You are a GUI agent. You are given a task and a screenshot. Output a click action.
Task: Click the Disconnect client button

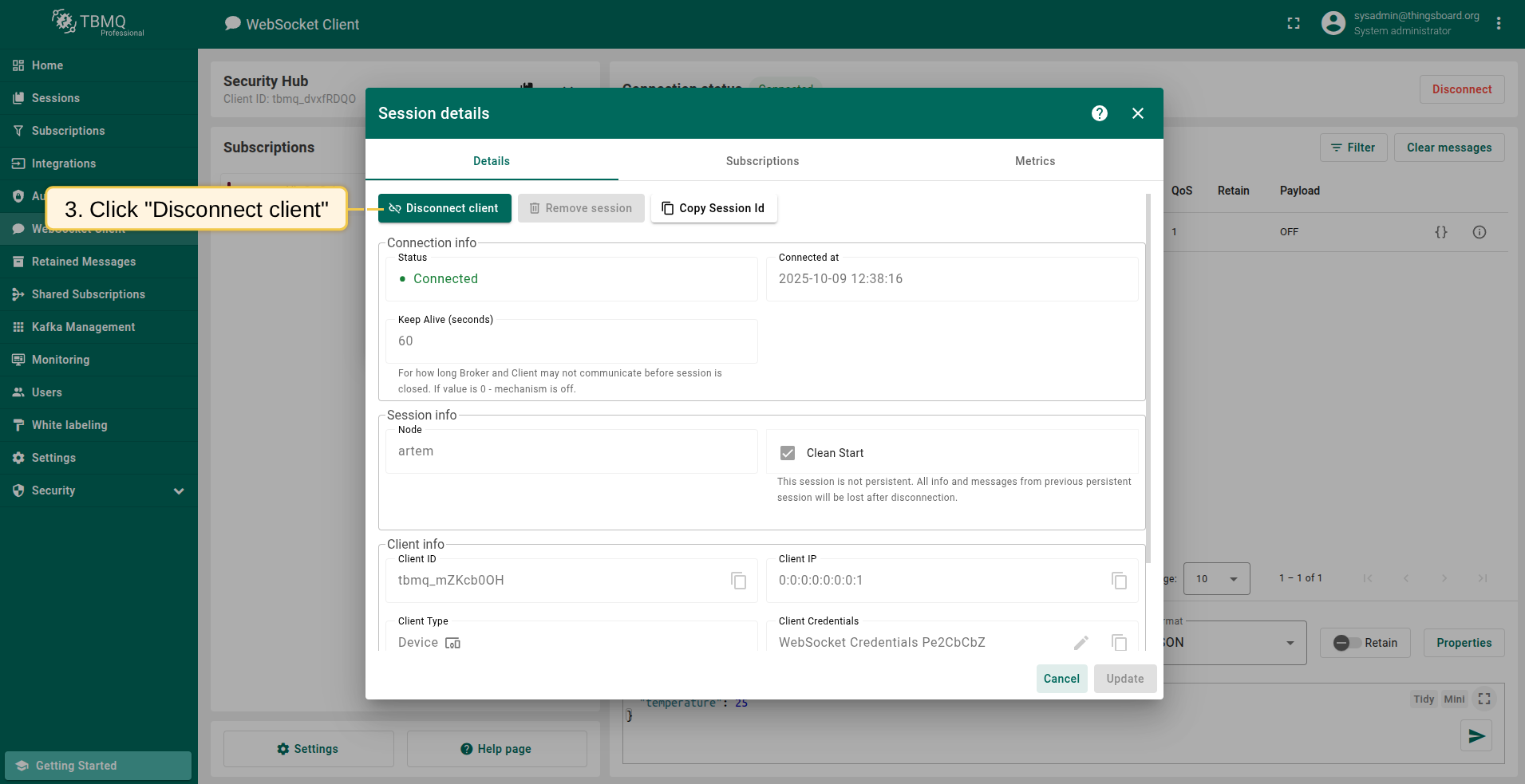(444, 208)
